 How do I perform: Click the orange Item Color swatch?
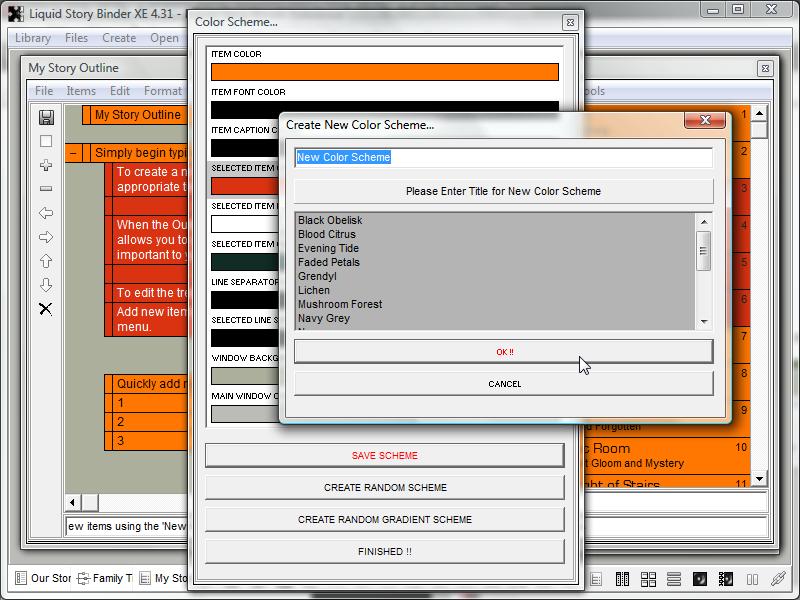click(x=385, y=72)
